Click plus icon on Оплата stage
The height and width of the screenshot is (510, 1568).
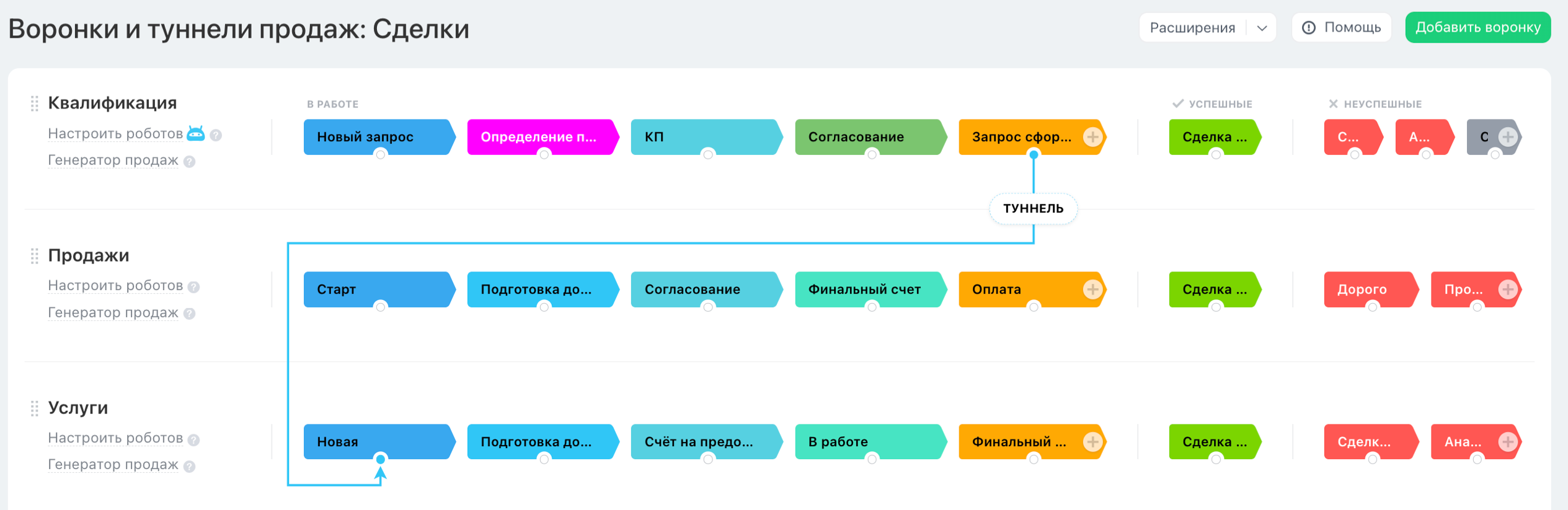1092,289
